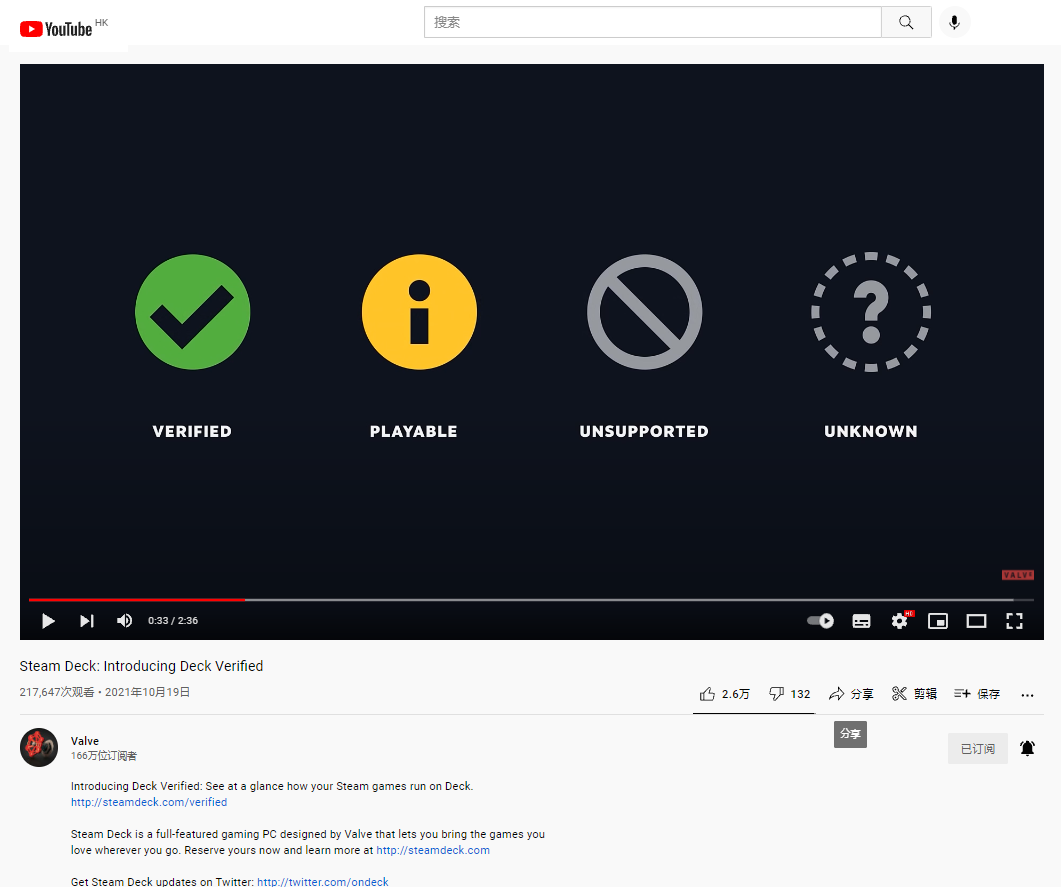Skip to the next video
The height and width of the screenshot is (887, 1061).
point(87,621)
